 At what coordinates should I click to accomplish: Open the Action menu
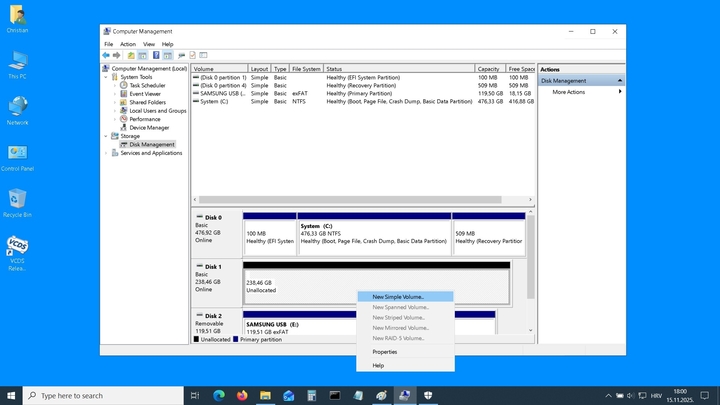point(128,44)
